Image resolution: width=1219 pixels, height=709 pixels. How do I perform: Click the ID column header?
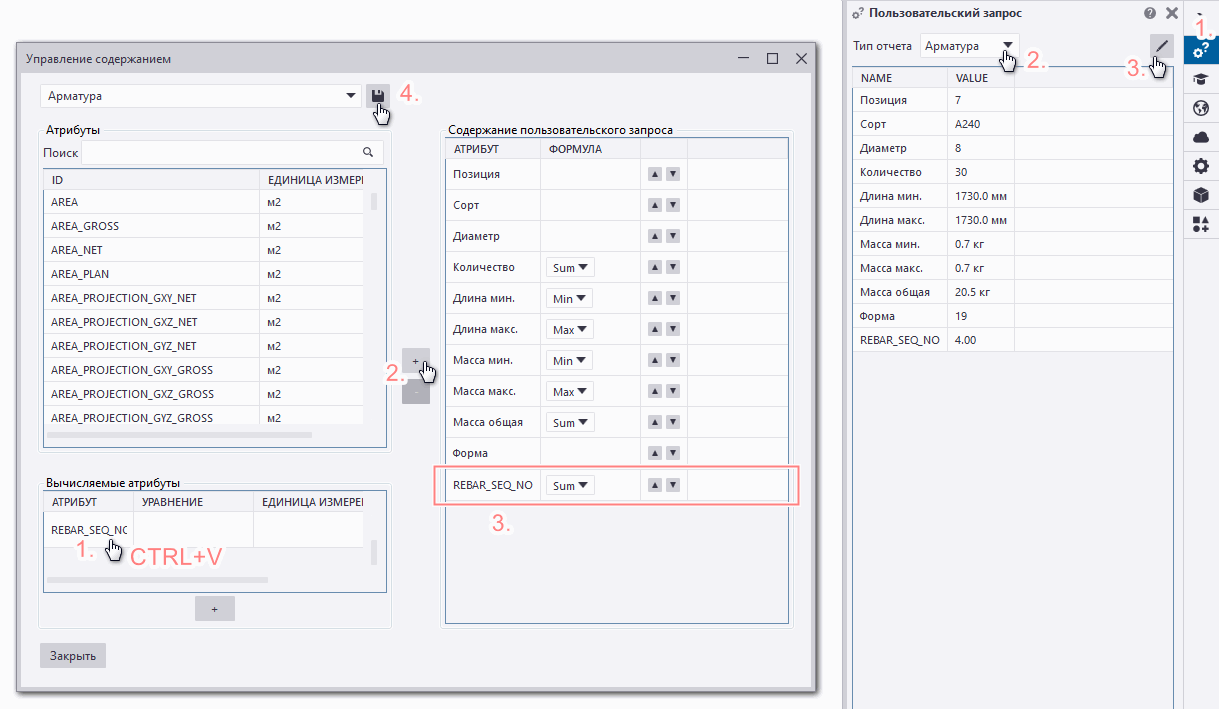(151, 180)
